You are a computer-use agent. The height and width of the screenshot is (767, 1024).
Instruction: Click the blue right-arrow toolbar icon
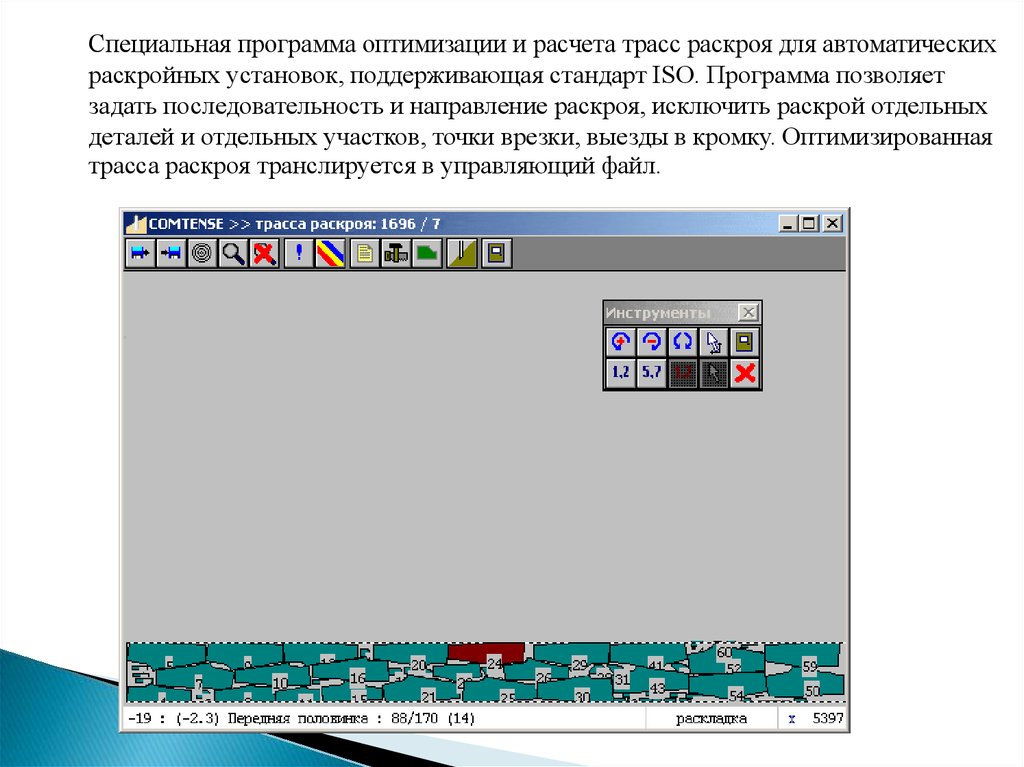tap(139, 254)
